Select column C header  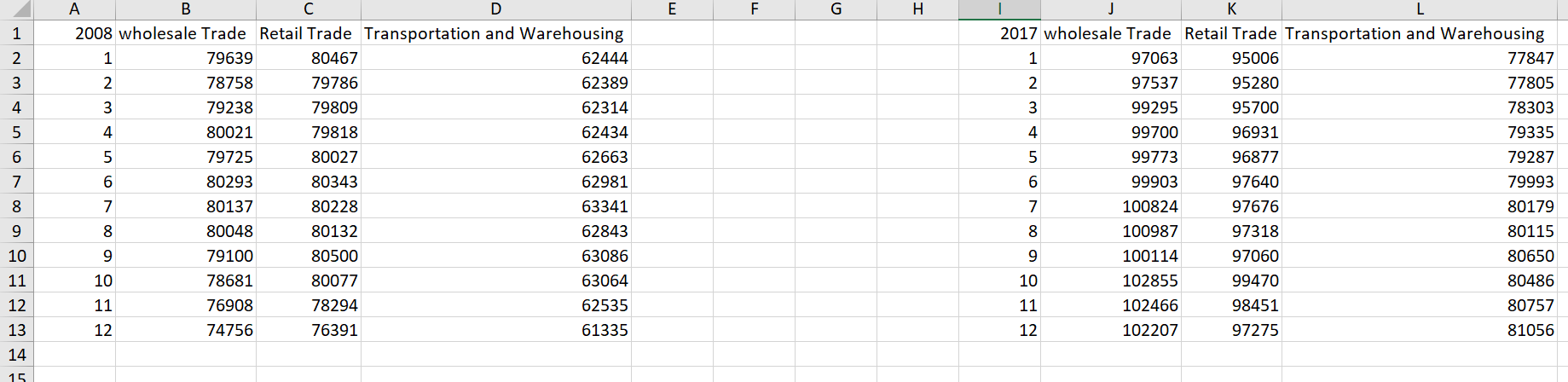click(309, 9)
